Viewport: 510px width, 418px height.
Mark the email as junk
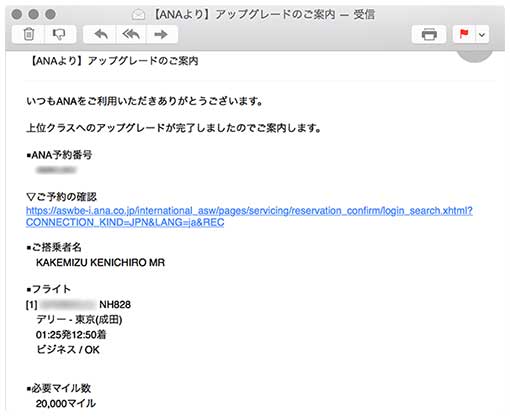tap(59, 34)
